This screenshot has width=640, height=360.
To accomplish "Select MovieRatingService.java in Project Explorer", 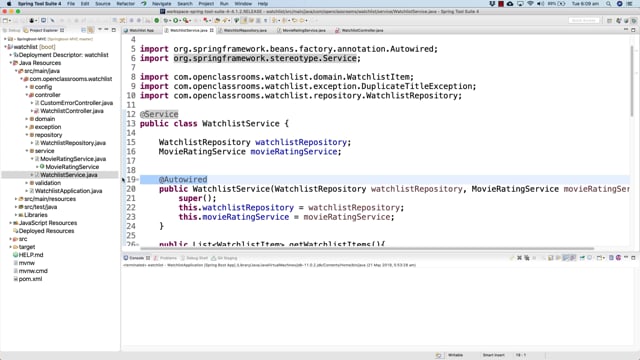I will 73,159.
